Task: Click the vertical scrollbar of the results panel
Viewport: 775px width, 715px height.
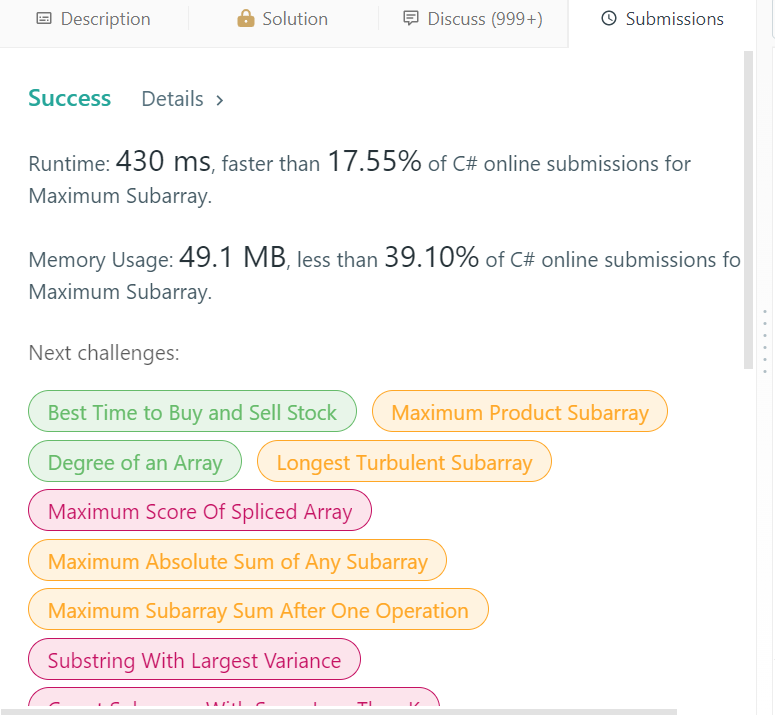Action: (748, 210)
